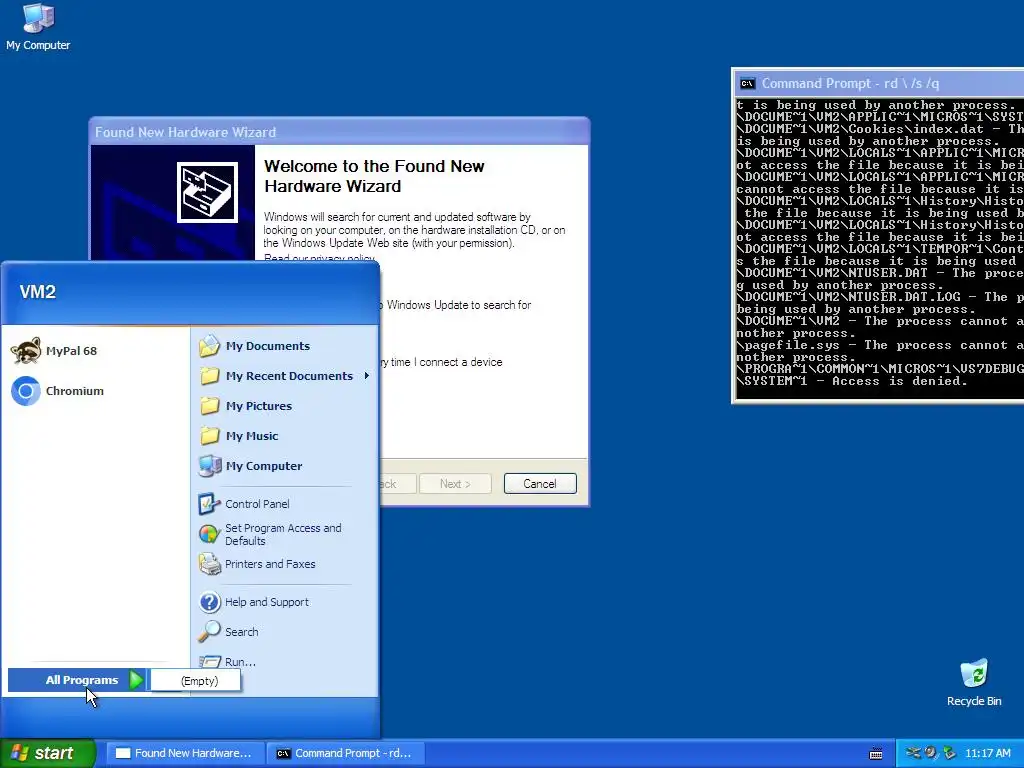Click the Command Prompt title bar icon
The width and height of the screenshot is (1024, 768).
coord(747,84)
